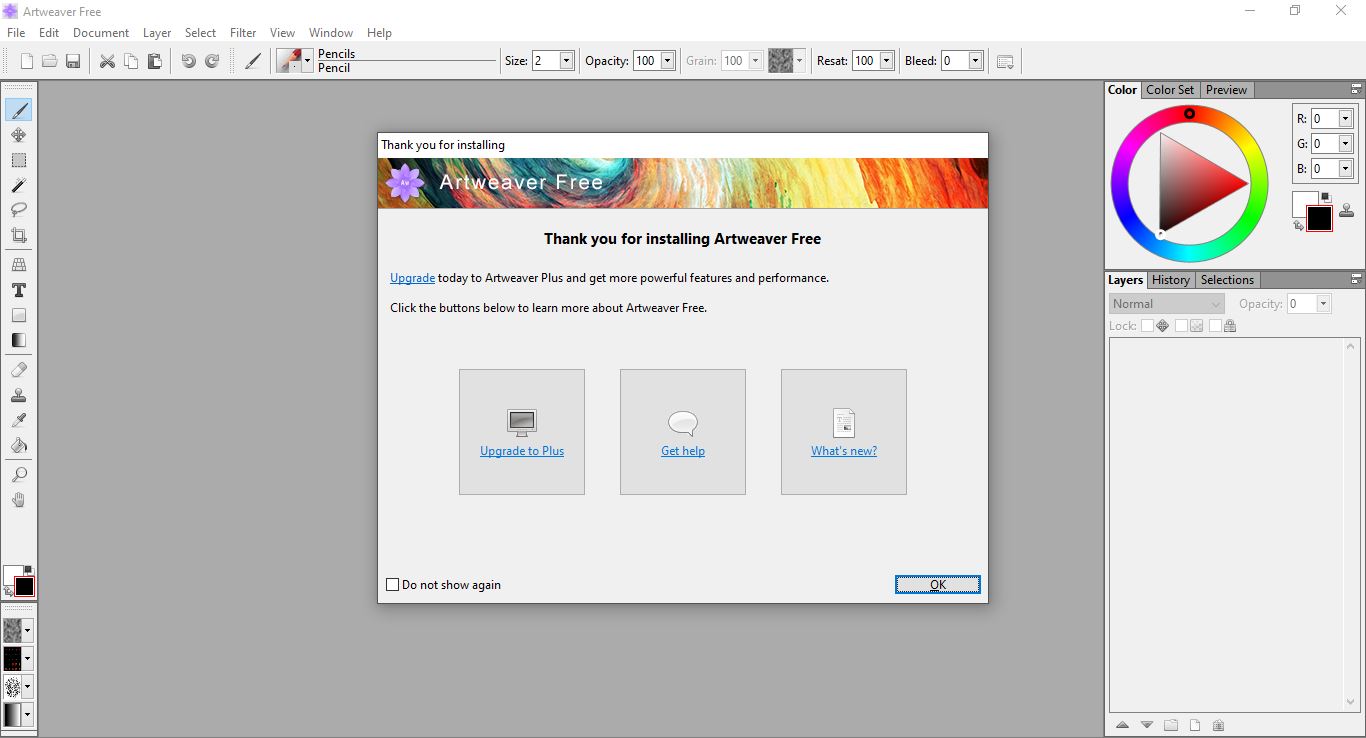
Task: Switch to the History tab
Action: click(1170, 280)
